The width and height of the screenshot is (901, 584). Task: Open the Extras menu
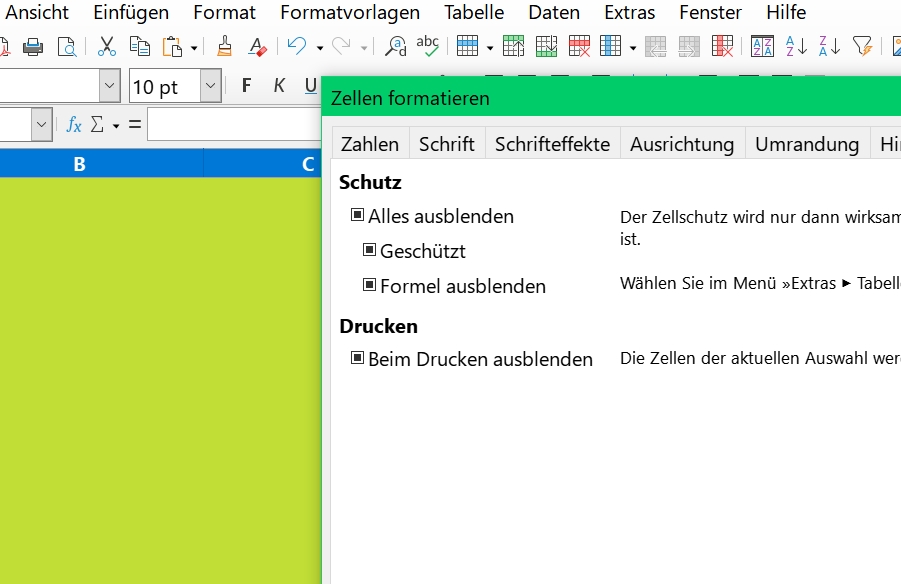[629, 12]
